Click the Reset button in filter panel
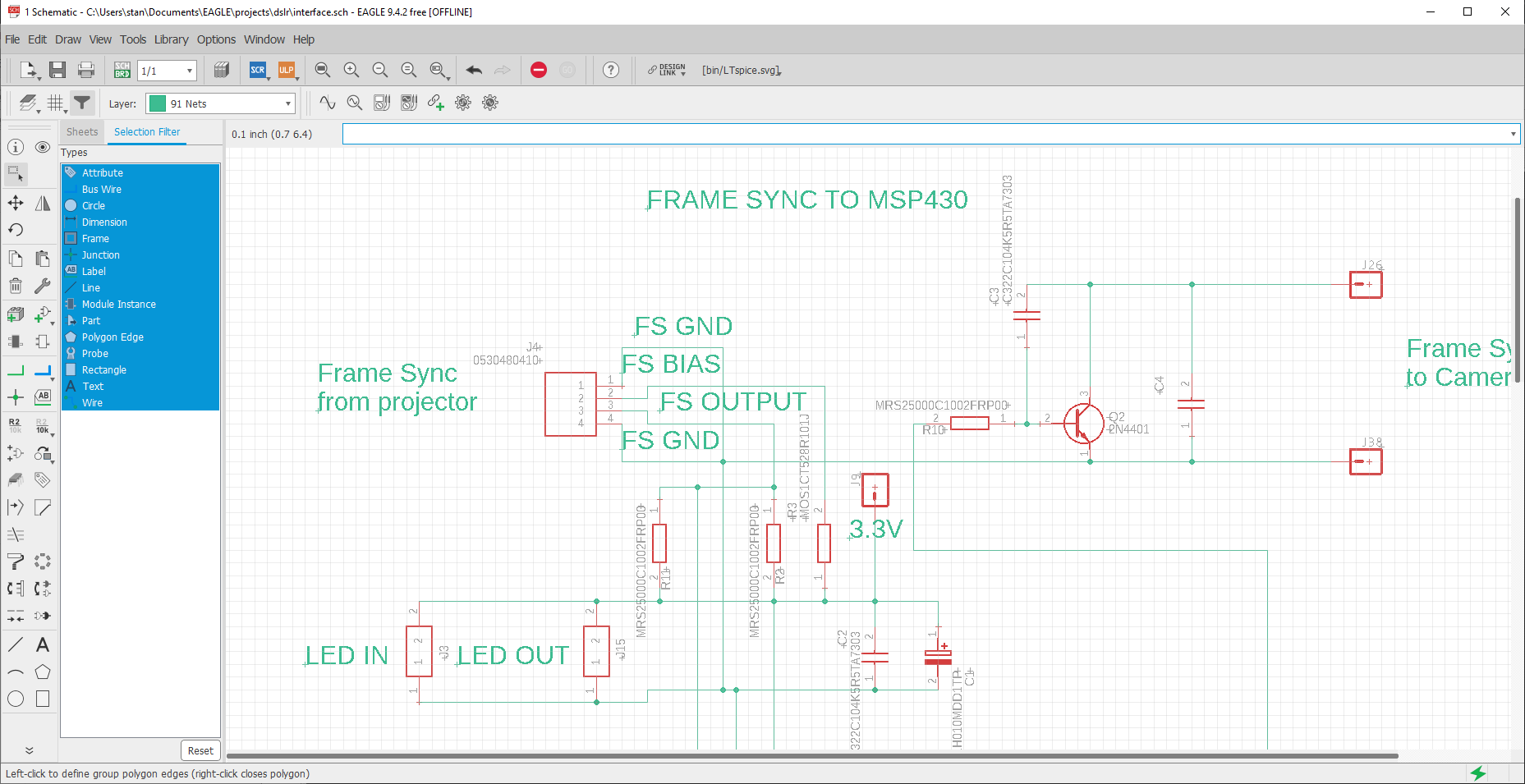The width and height of the screenshot is (1525, 784). pos(200,750)
